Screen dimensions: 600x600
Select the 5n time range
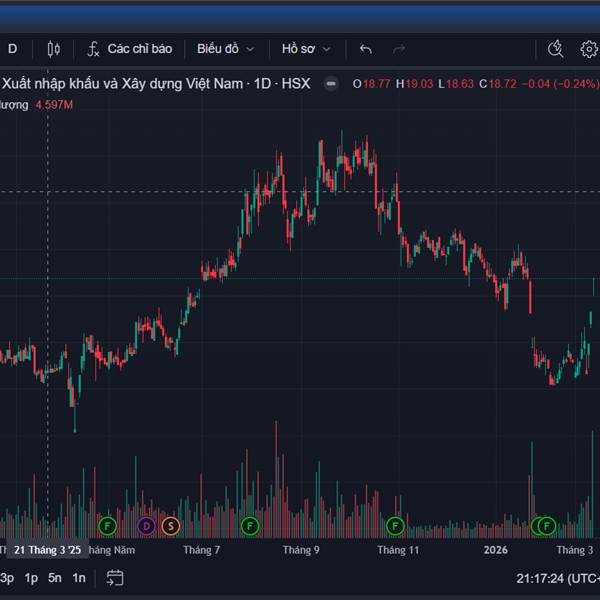point(55,577)
